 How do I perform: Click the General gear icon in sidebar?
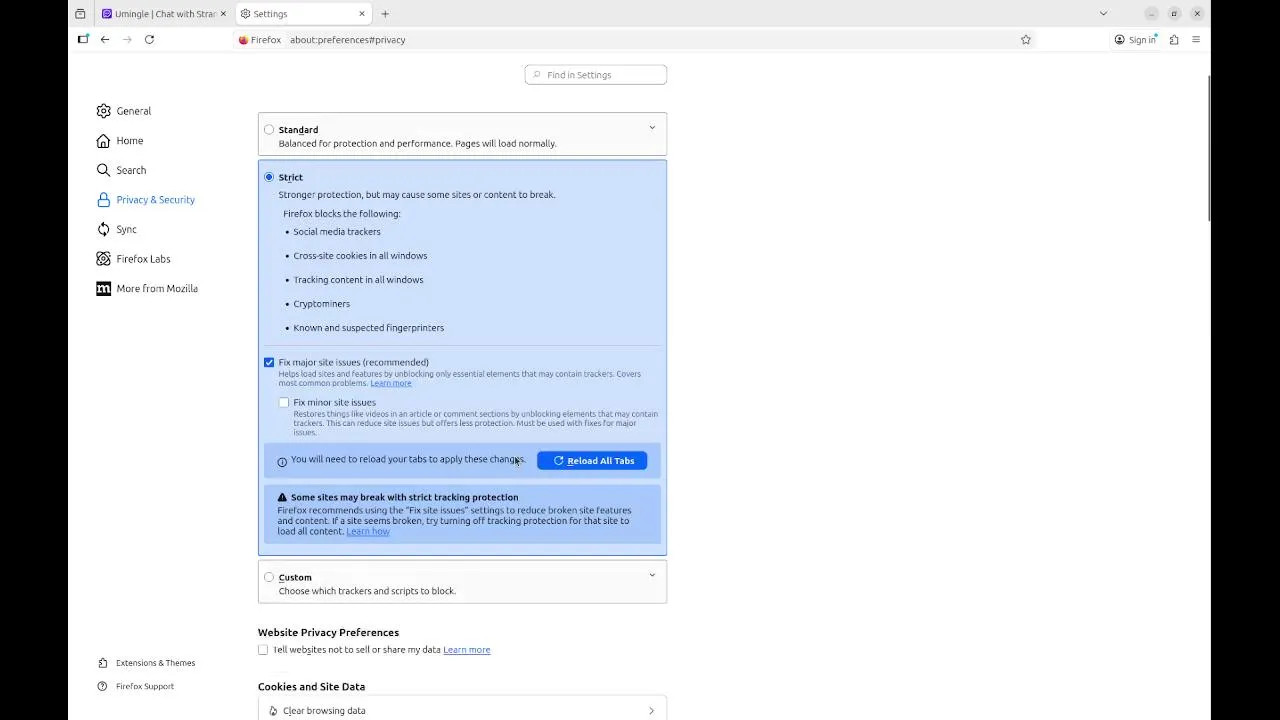(104, 111)
